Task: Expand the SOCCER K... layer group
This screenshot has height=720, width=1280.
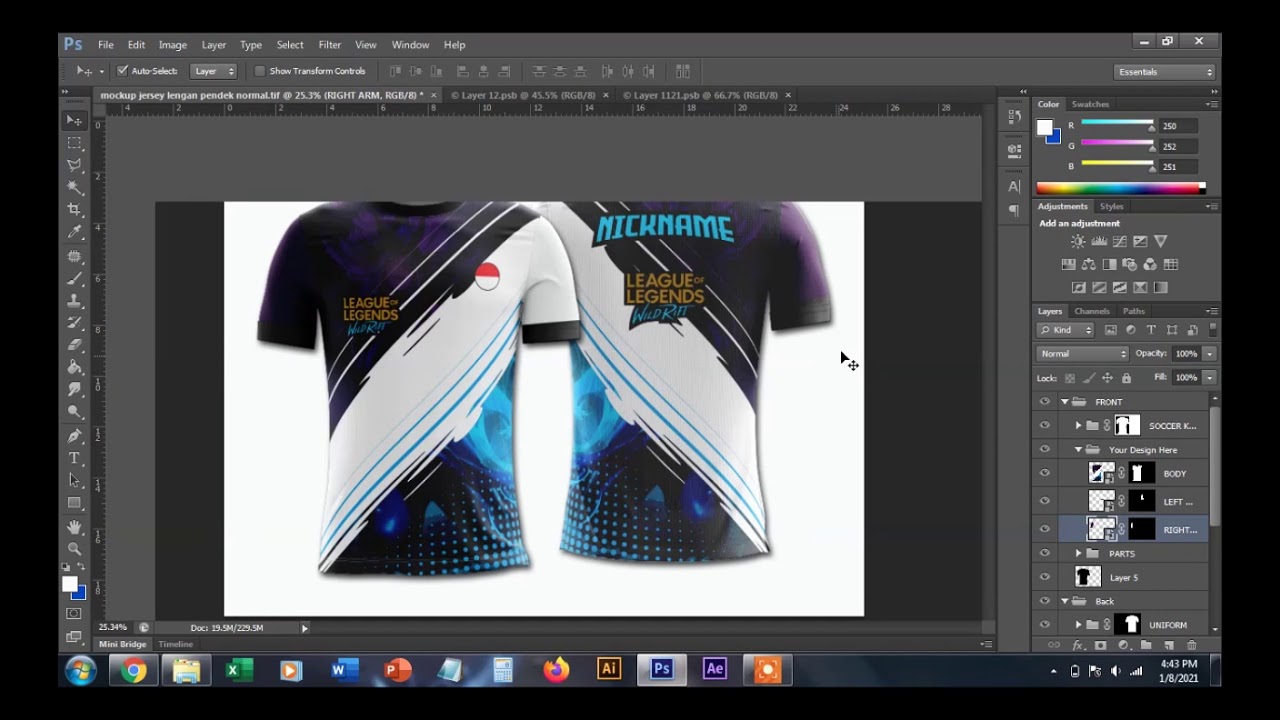Action: [x=1078, y=426]
